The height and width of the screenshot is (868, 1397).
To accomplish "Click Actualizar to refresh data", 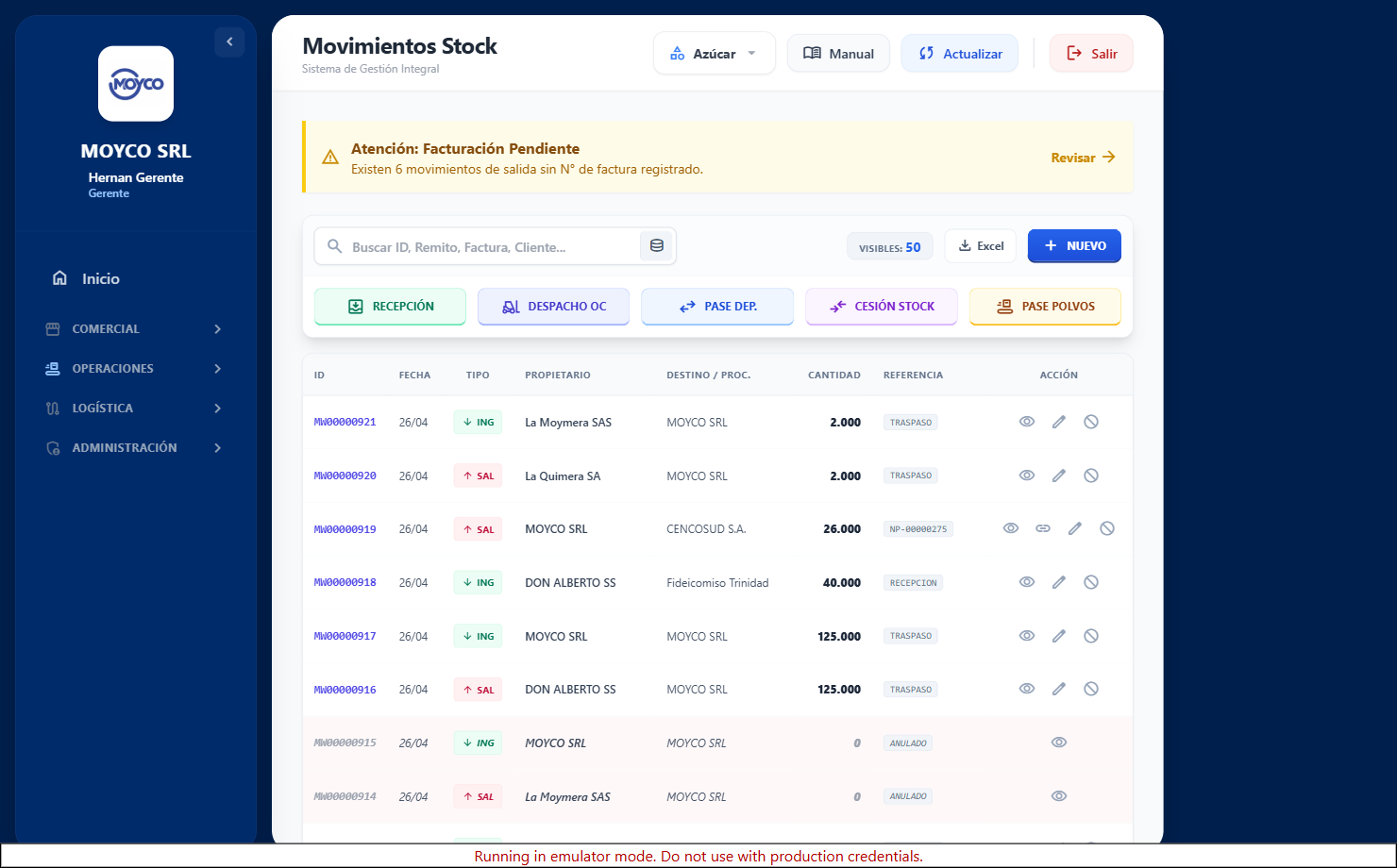I will pos(959,53).
